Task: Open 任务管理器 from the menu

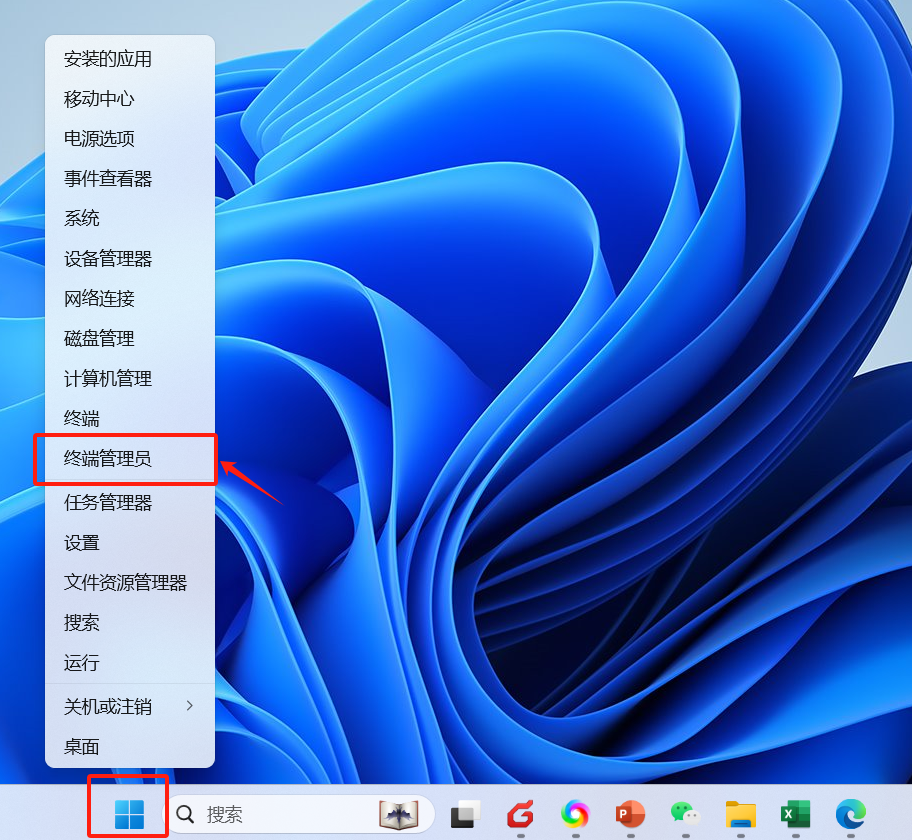Action: click(x=130, y=503)
